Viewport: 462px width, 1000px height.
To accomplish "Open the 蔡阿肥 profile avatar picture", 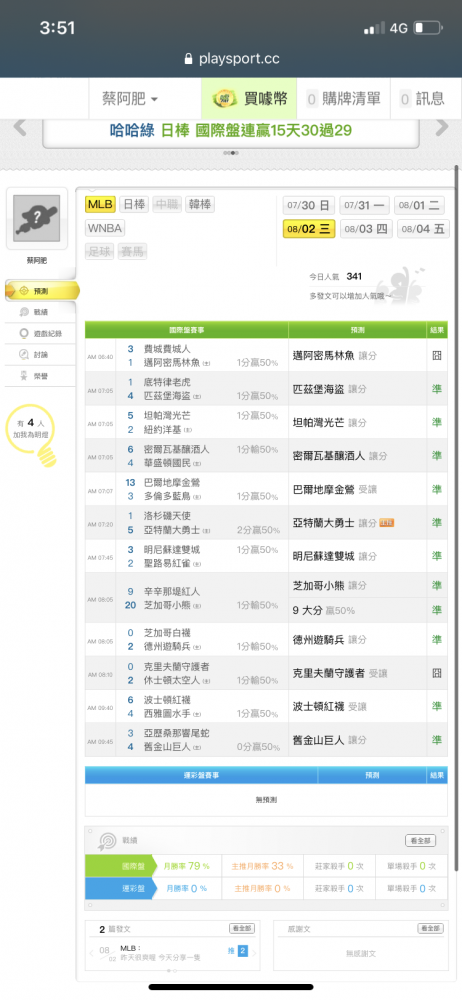I will pos(37,218).
